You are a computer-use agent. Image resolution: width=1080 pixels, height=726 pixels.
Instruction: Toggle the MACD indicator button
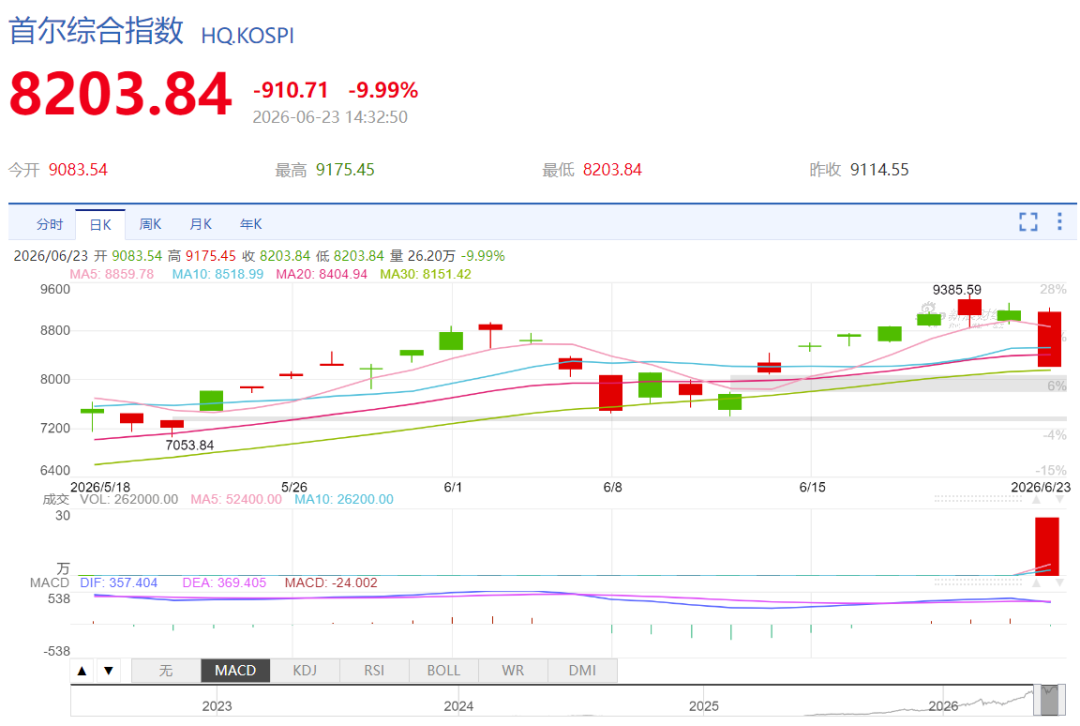tap(236, 671)
